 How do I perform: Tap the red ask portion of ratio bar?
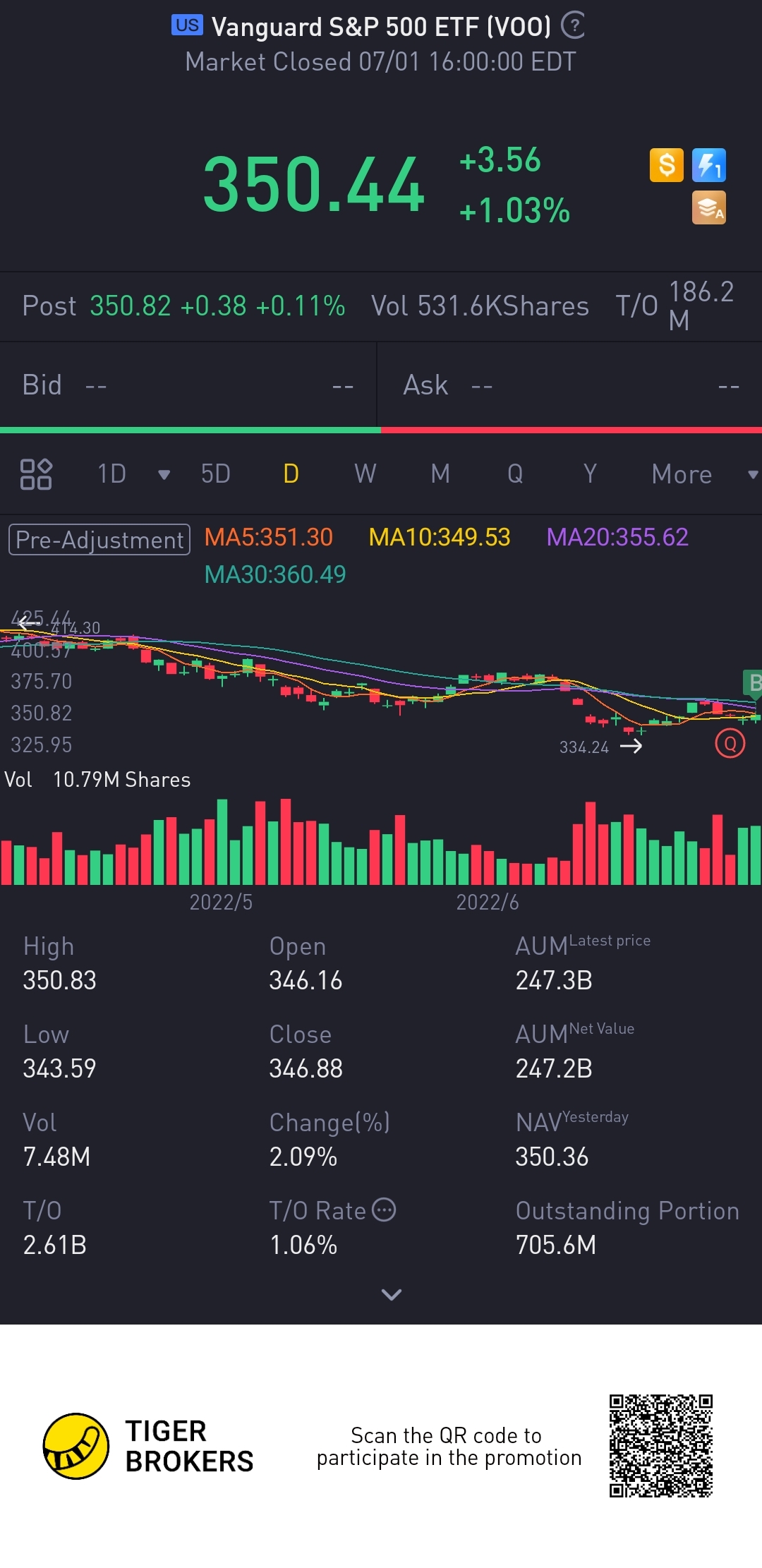point(571,430)
